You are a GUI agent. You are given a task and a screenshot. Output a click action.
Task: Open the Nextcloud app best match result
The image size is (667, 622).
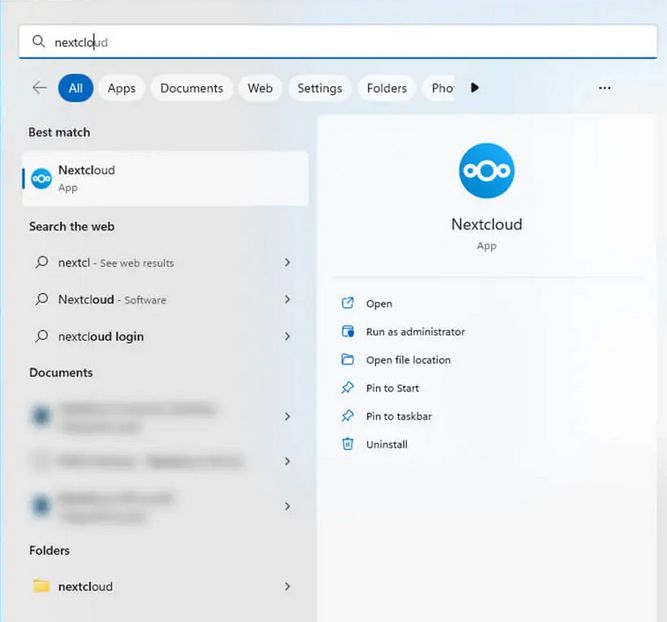165,179
